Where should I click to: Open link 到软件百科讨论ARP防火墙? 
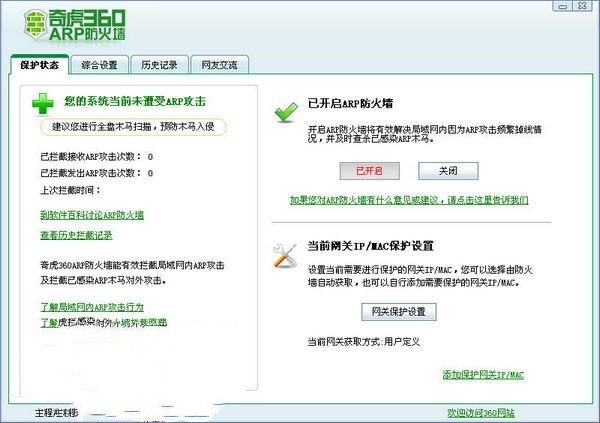92,215
